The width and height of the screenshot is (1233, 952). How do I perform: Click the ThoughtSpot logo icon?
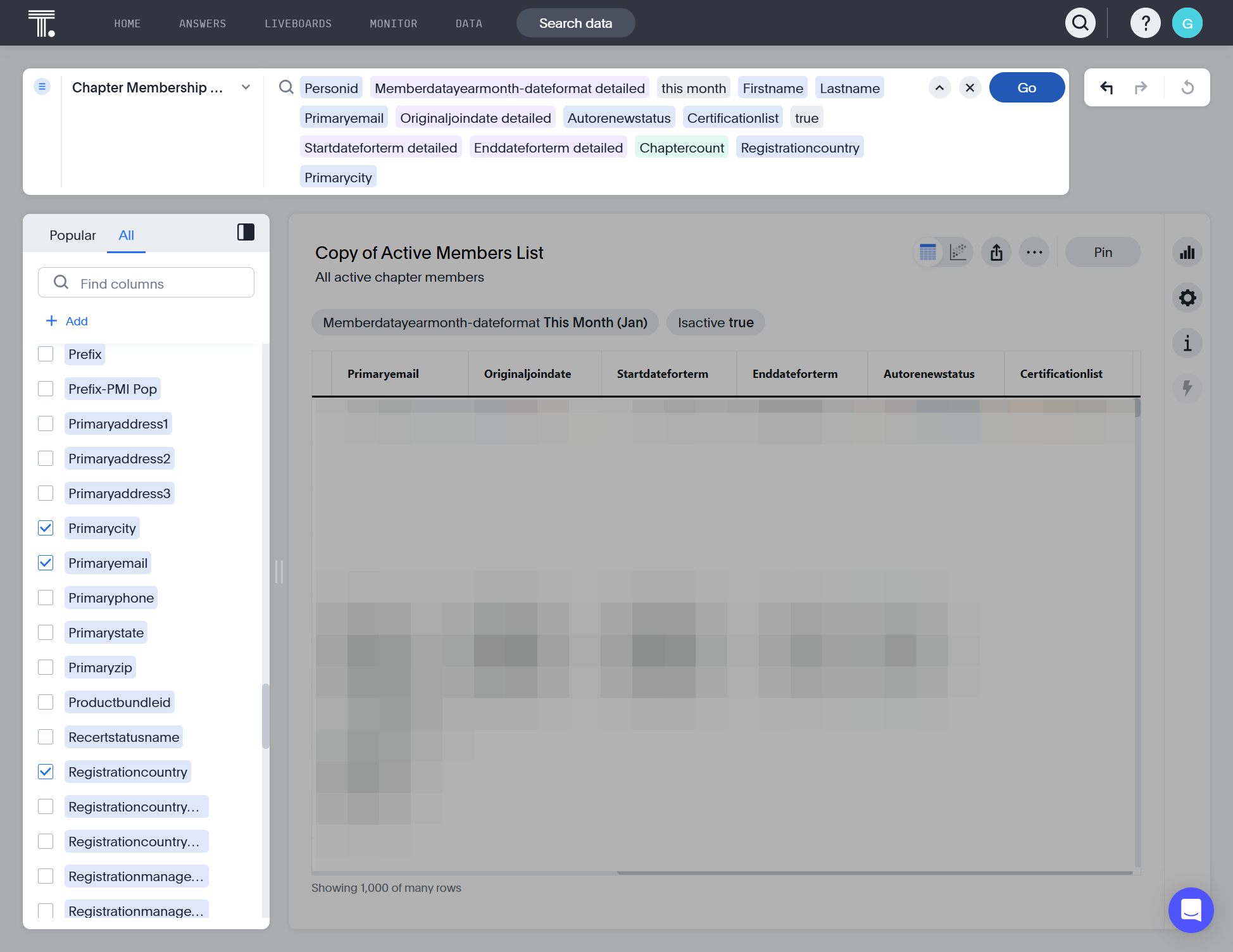click(x=42, y=23)
